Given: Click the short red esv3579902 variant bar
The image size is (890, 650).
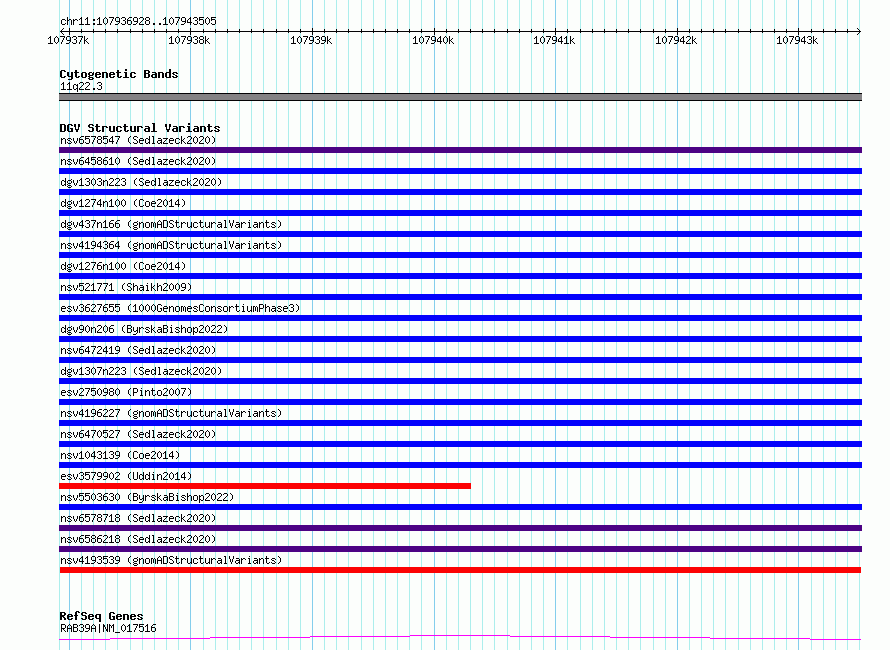Looking at the screenshot, I should tap(265, 486).
